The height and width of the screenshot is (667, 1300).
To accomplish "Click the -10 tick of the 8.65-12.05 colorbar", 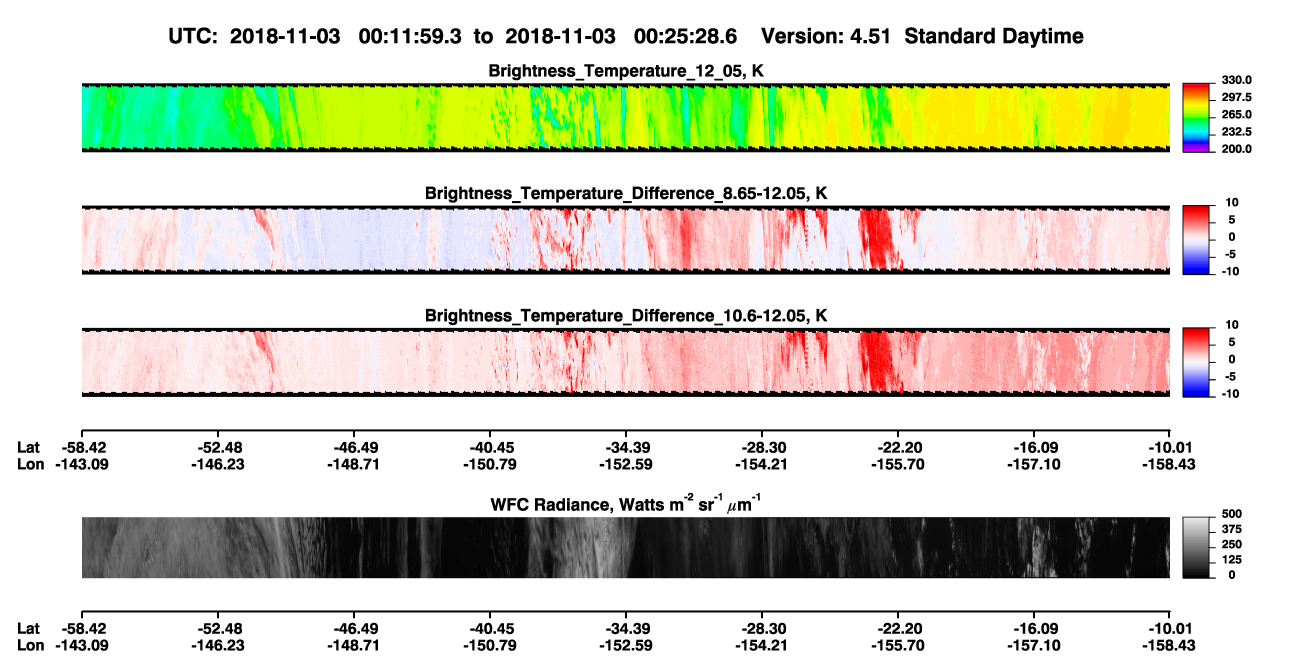I will (1230, 271).
